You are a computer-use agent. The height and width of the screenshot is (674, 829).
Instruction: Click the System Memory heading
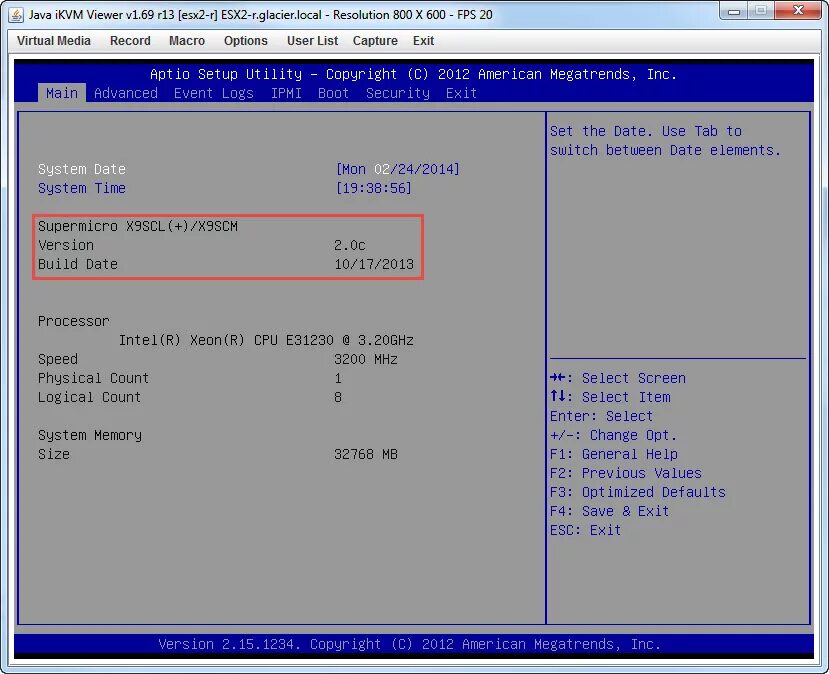click(90, 436)
